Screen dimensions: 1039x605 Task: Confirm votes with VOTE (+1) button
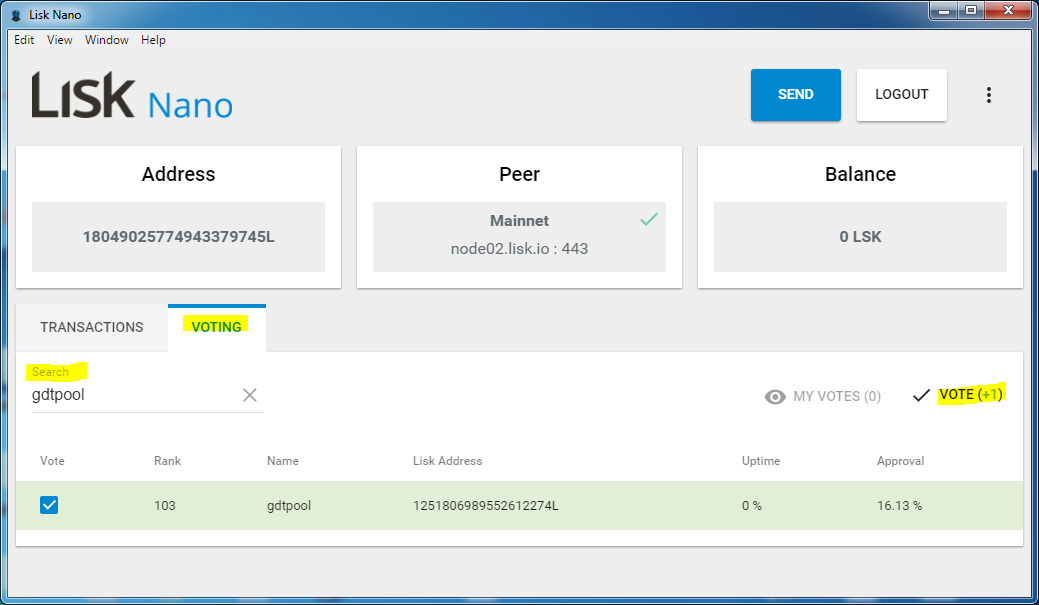point(958,395)
